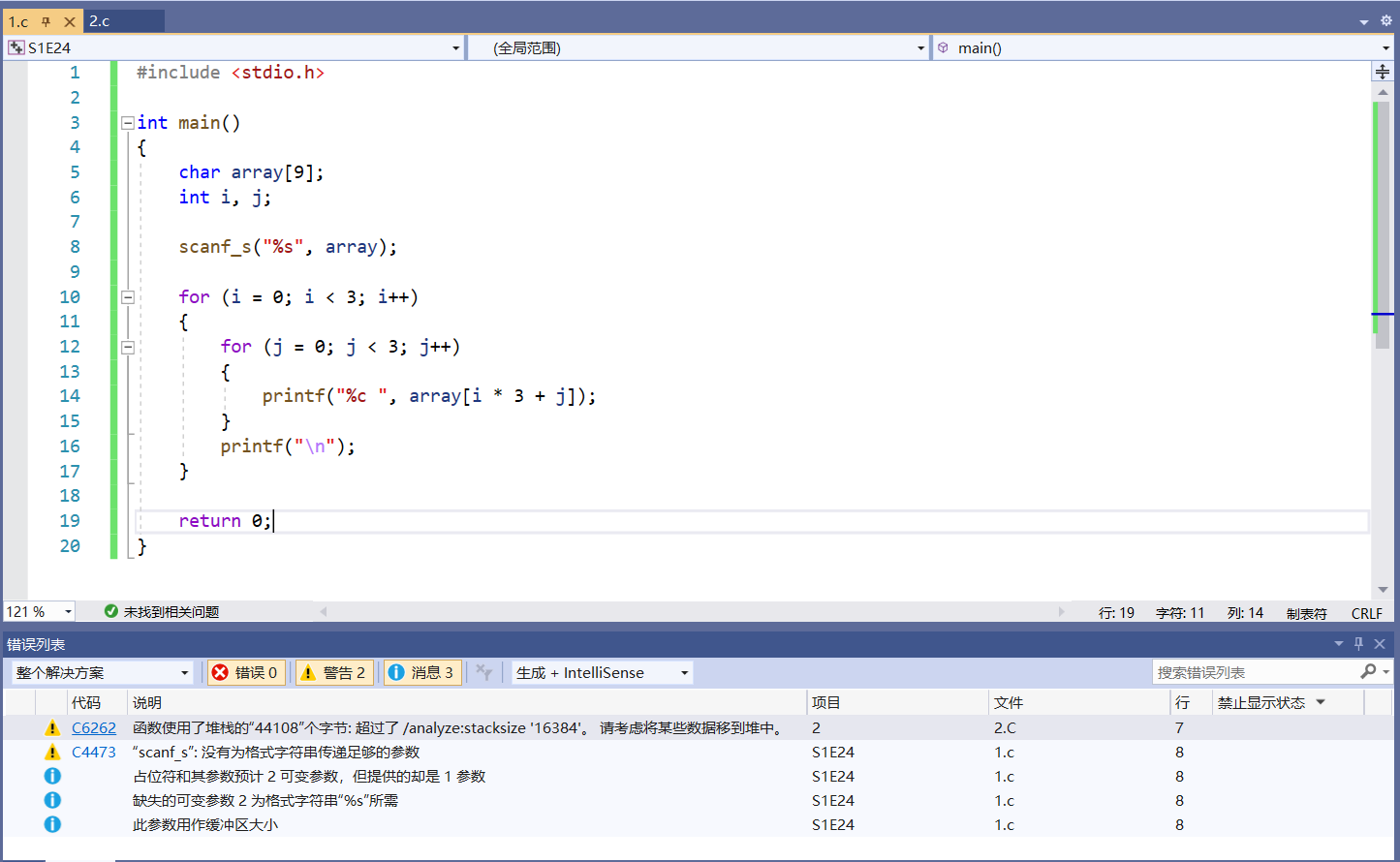
Task: Close the 1.c tab
Action: [x=70, y=21]
